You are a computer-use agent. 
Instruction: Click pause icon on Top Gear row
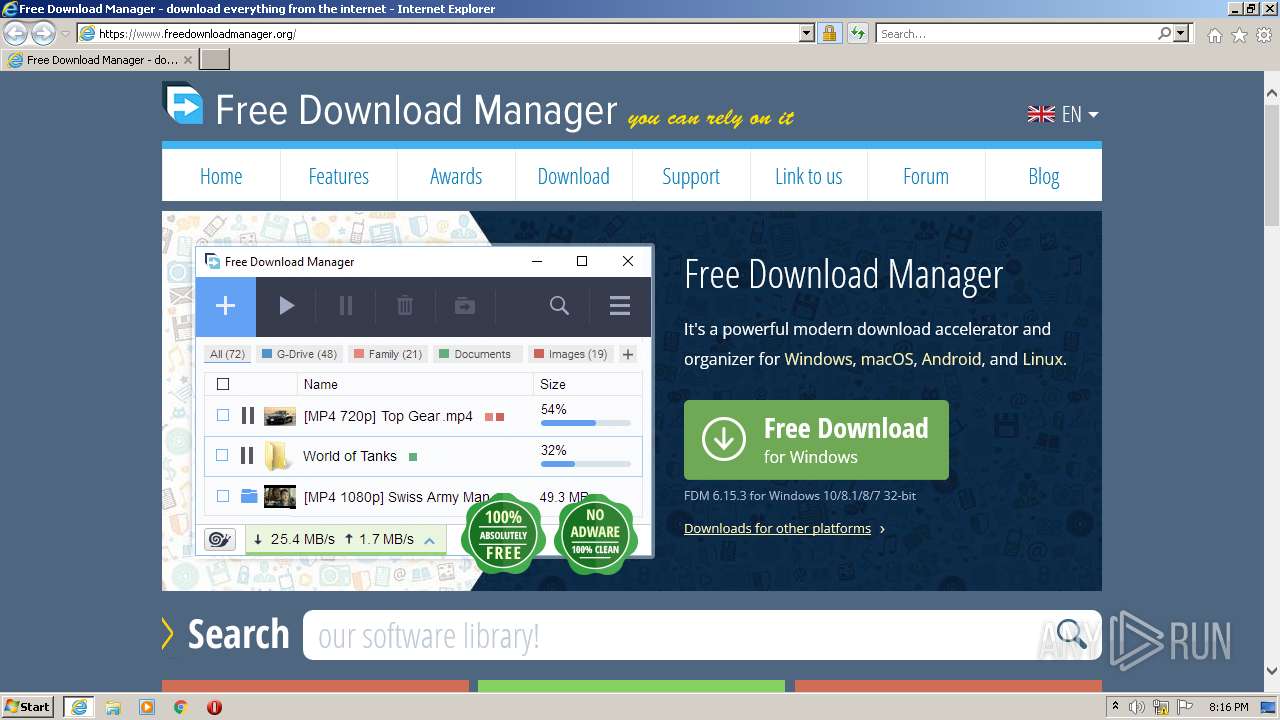(248, 416)
